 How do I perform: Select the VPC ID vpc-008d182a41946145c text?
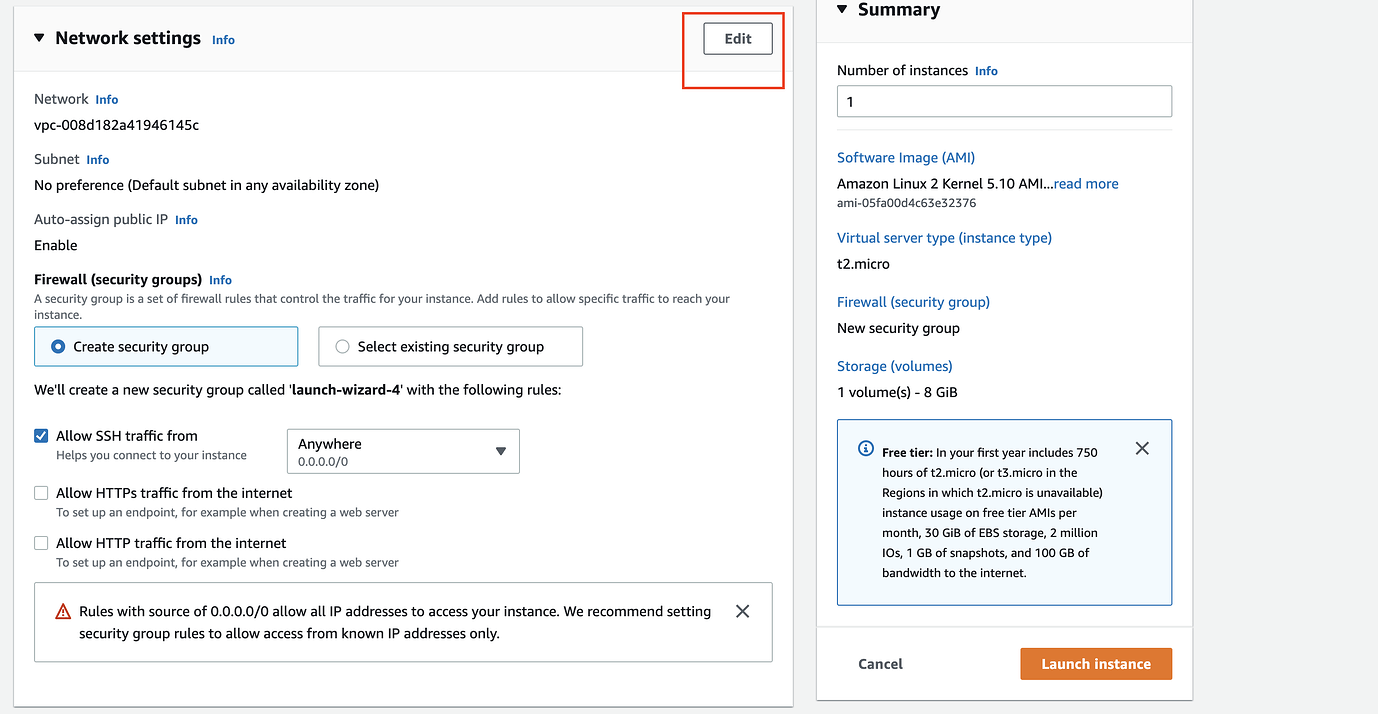(116, 126)
